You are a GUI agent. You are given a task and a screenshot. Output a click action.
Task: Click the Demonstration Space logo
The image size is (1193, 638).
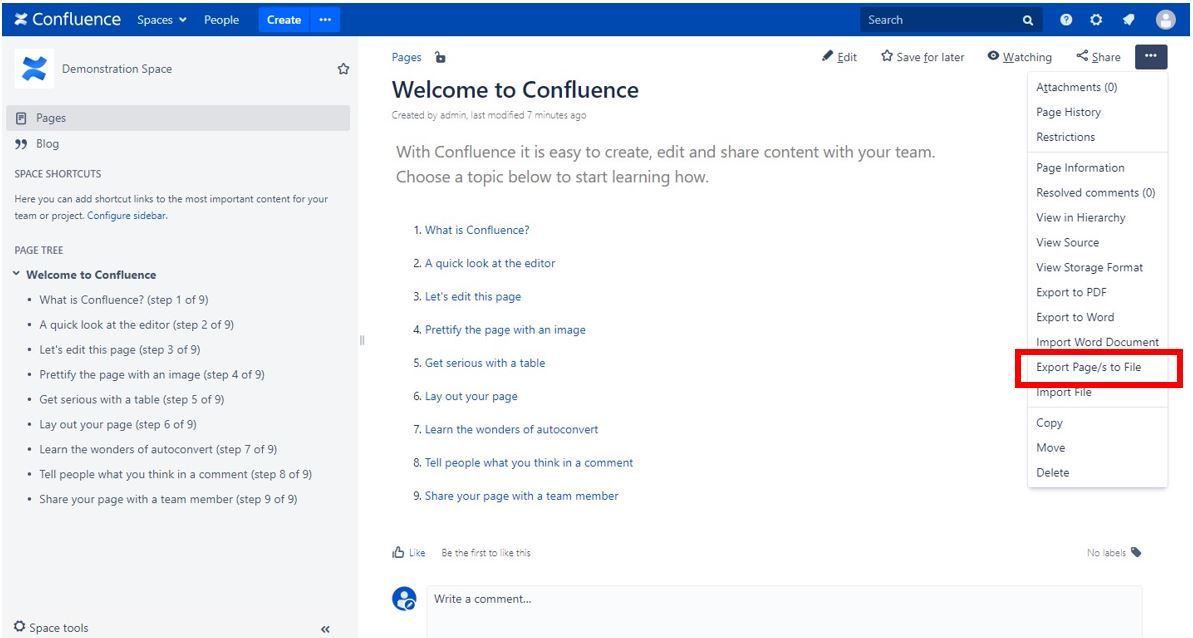[x=33, y=68]
